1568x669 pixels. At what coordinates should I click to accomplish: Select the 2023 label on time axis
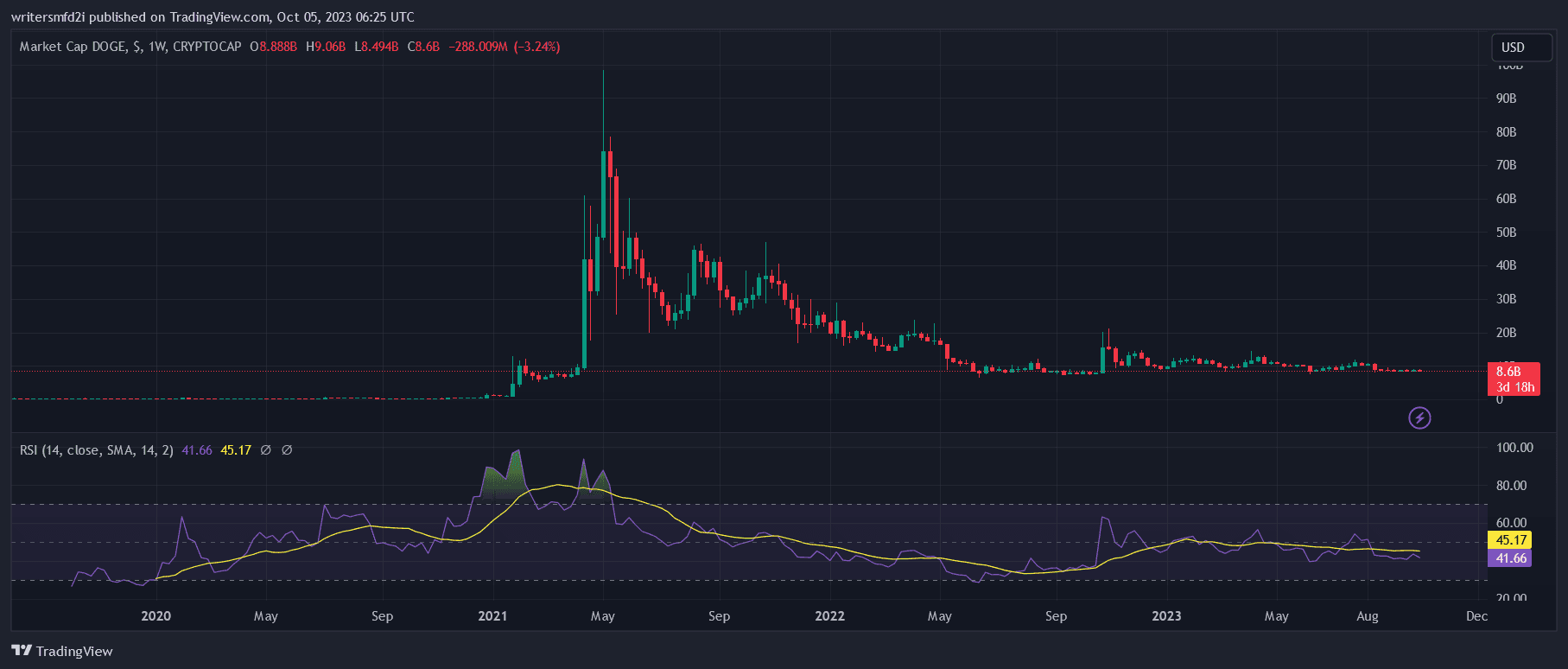click(x=1166, y=616)
